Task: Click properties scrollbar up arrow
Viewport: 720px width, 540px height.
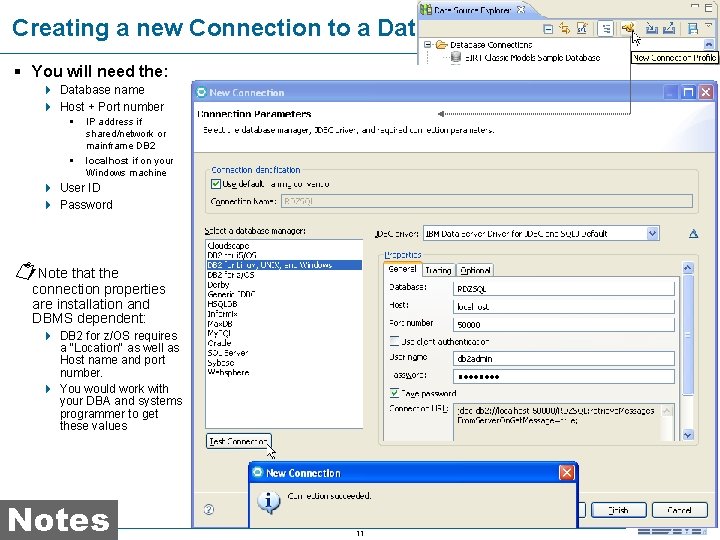Action: [687, 268]
